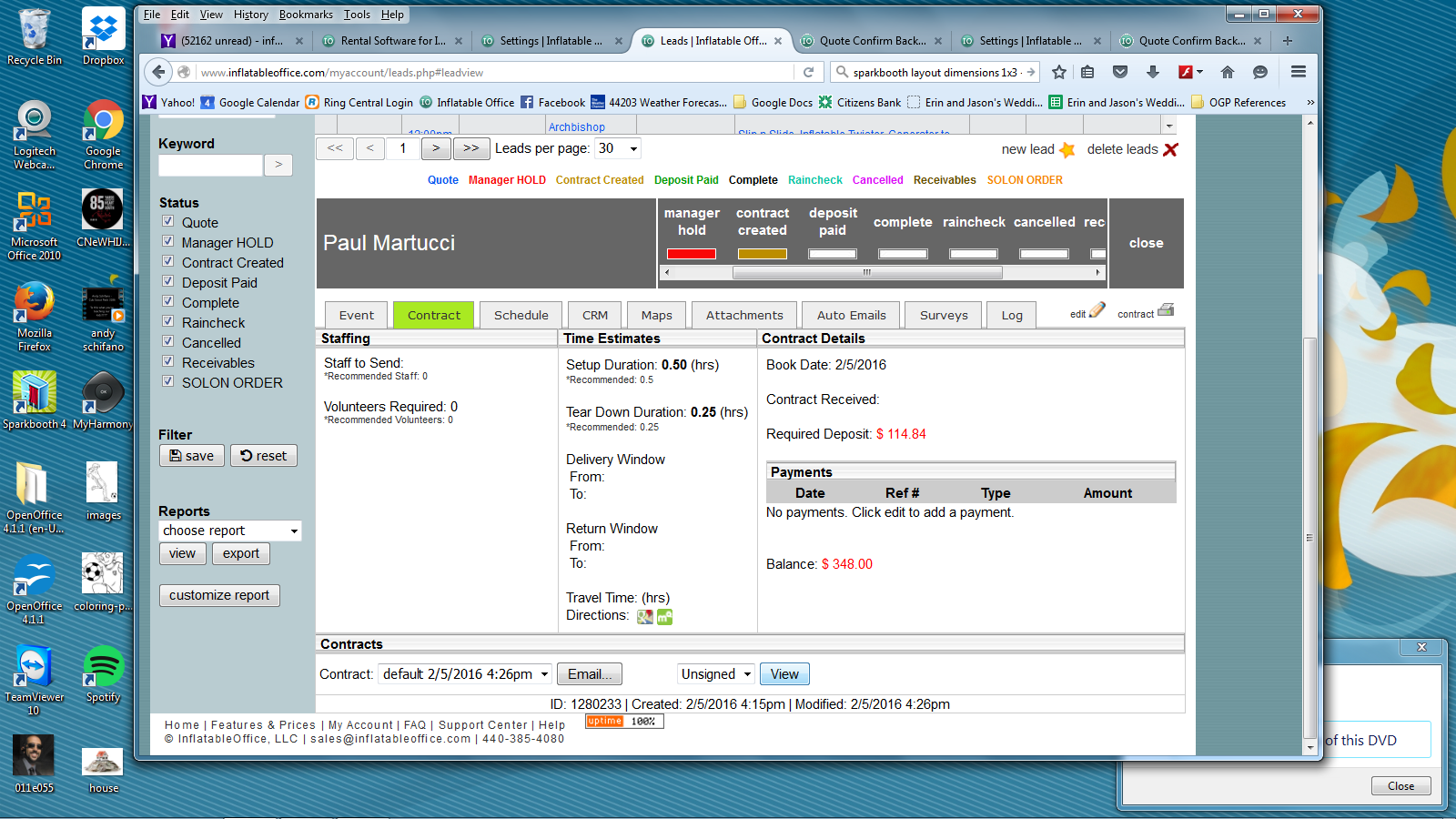1456x819 pixels.
Task: Open the Unsigned status dropdown
Action: [x=716, y=674]
